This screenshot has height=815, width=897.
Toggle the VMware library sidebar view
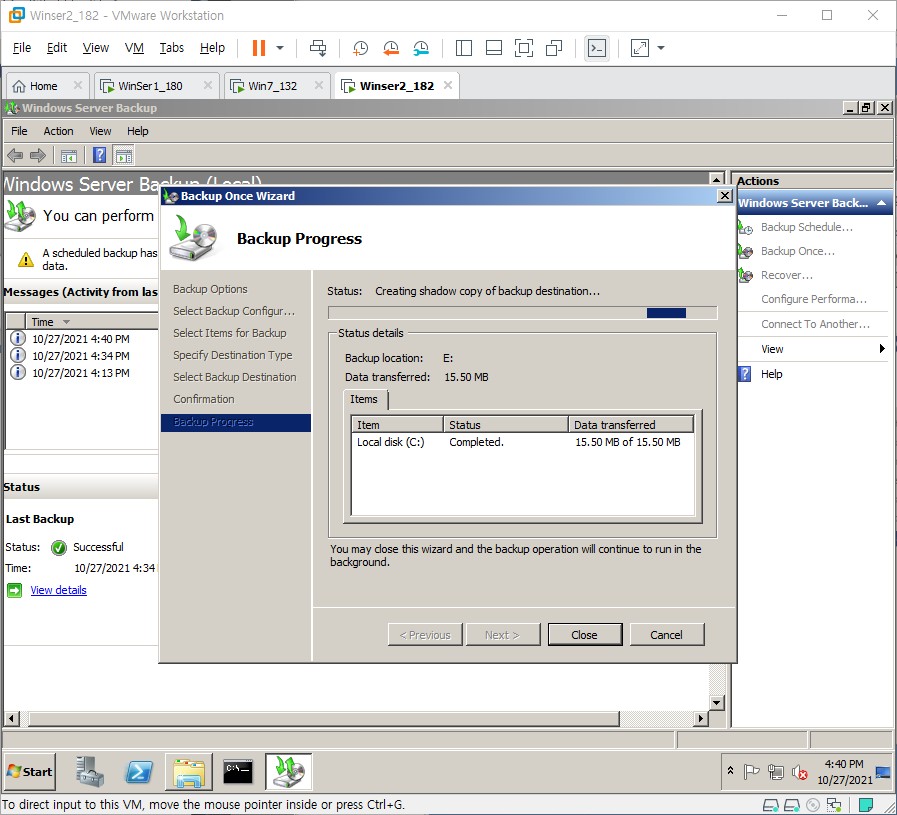coord(463,48)
